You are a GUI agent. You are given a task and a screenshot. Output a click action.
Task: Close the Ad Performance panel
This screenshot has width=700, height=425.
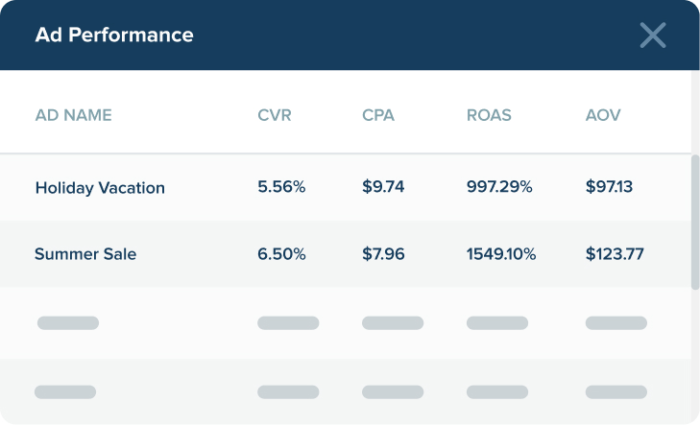pos(653,36)
